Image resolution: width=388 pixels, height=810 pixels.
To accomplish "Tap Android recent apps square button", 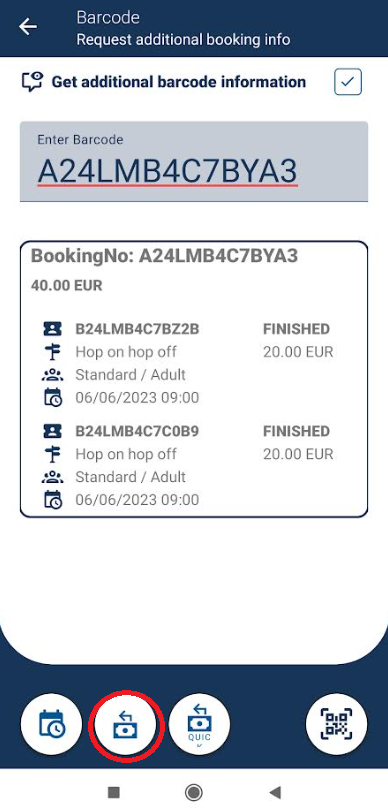I will [114, 792].
